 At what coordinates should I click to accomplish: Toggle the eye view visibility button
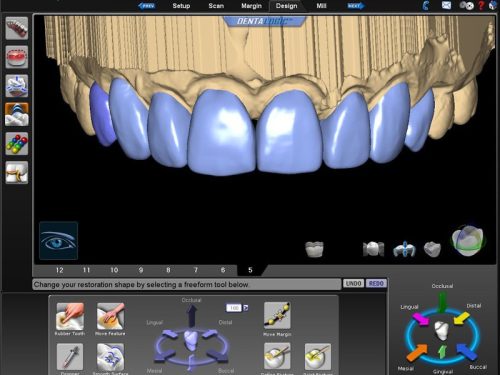[x=59, y=241]
